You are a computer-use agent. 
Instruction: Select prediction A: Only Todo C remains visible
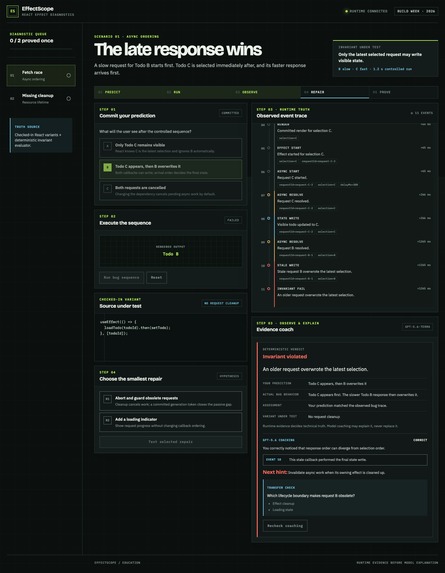point(171,148)
